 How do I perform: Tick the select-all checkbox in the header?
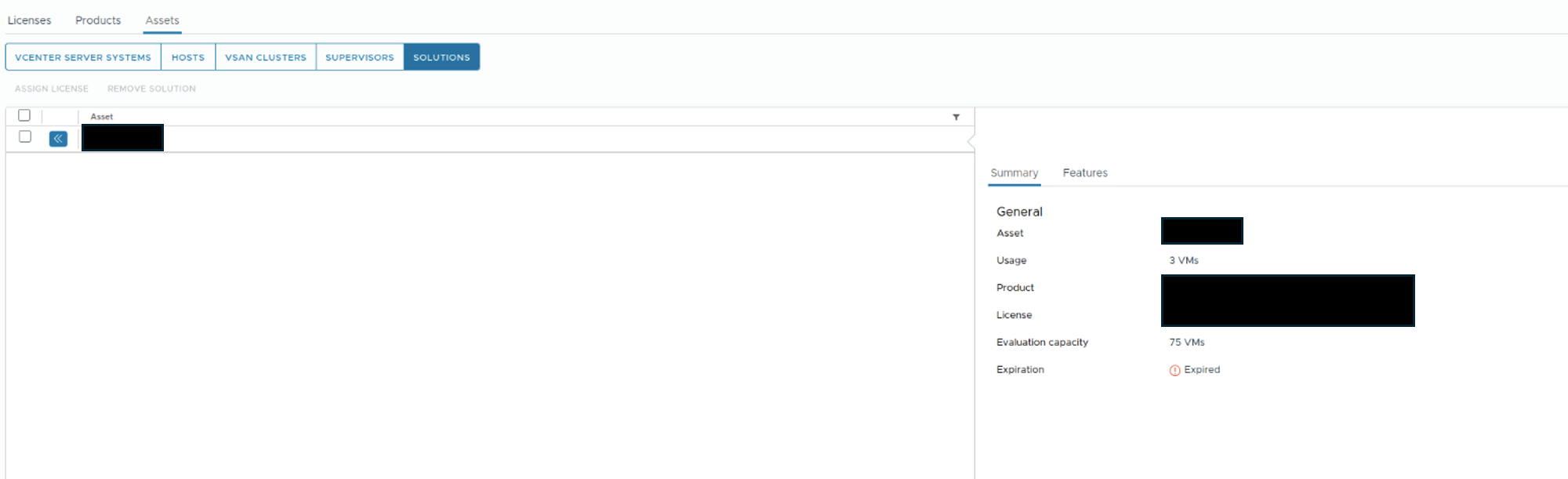pyautogui.click(x=24, y=115)
